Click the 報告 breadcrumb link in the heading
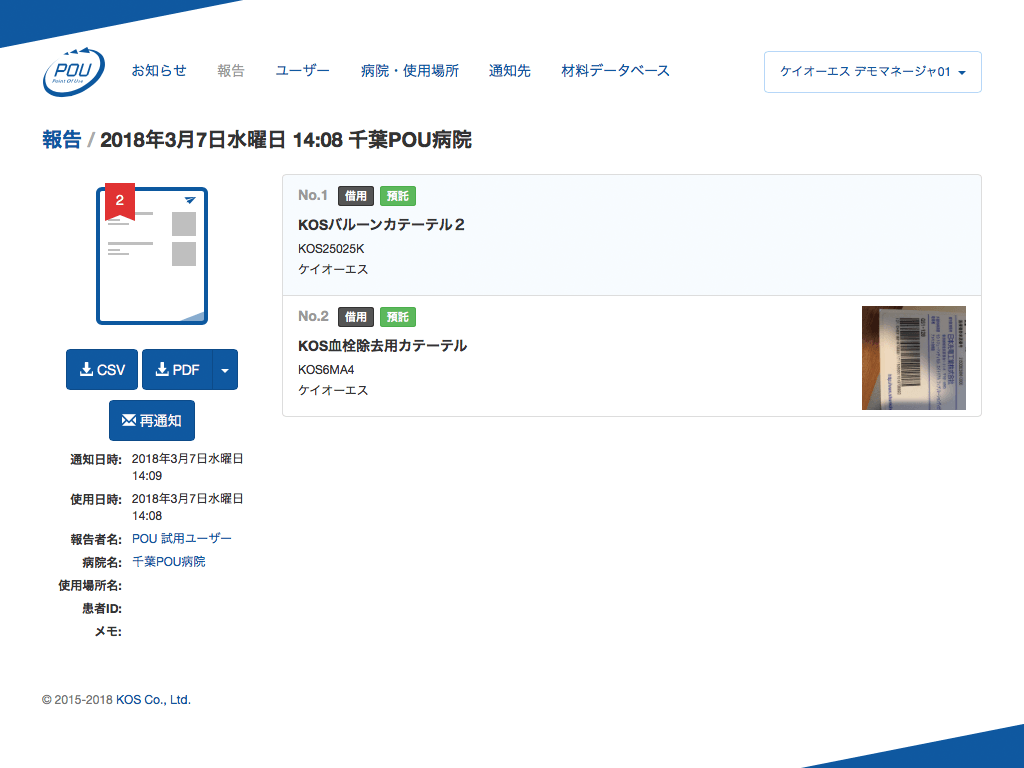This screenshot has width=1024, height=768. 61,140
